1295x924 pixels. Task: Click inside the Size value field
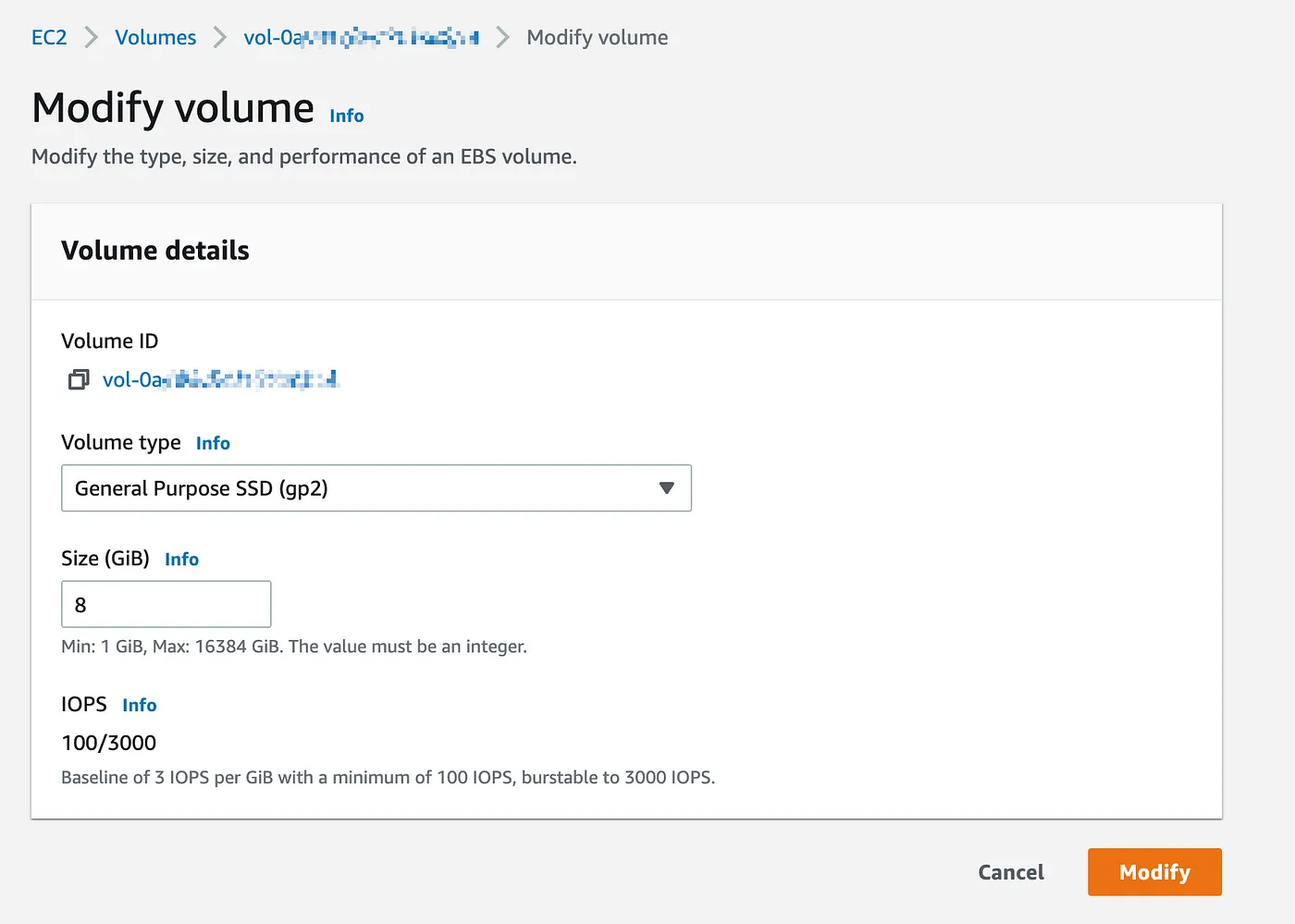click(166, 604)
